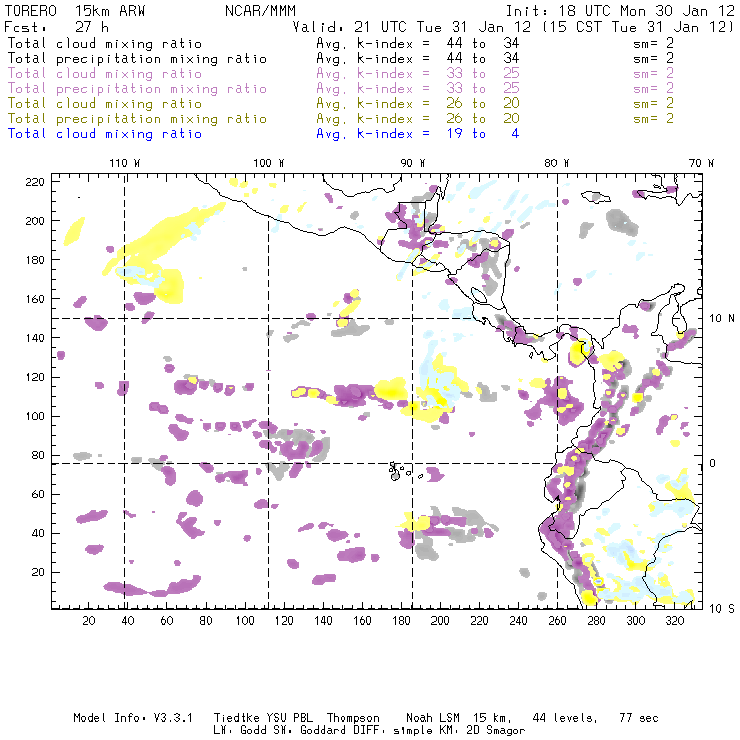
Task: Select the 'Fcst: 27 h' forecast hour text
Action: pos(56,27)
